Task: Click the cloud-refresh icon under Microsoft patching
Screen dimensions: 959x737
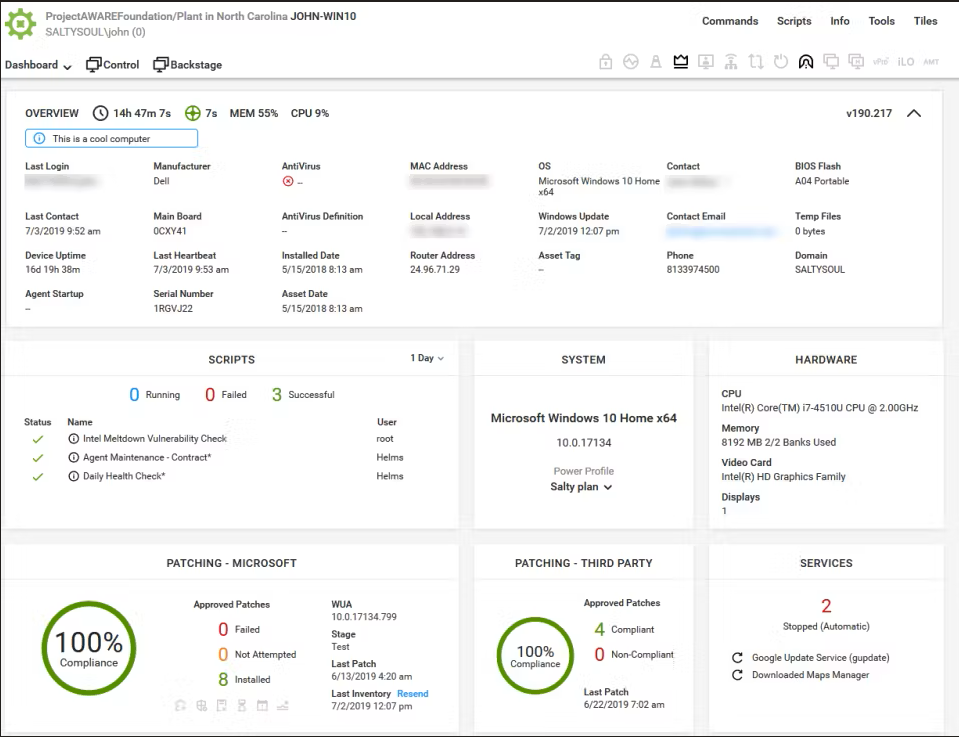Action: pos(180,706)
